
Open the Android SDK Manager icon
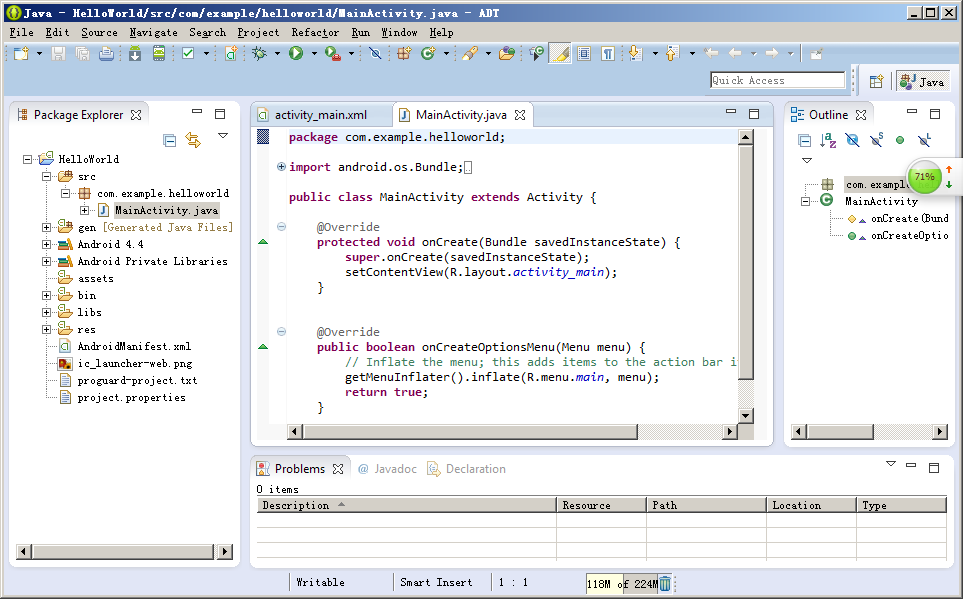[135, 54]
